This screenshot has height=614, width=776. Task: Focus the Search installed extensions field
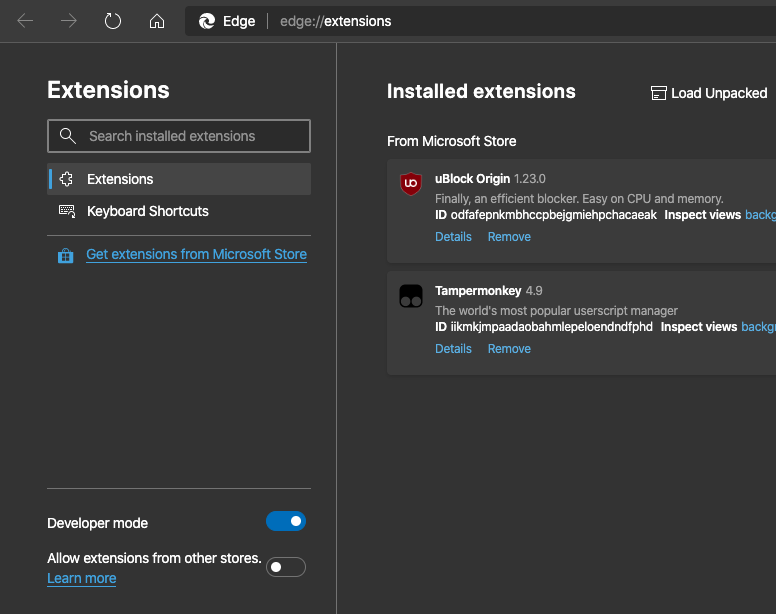pos(179,136)
